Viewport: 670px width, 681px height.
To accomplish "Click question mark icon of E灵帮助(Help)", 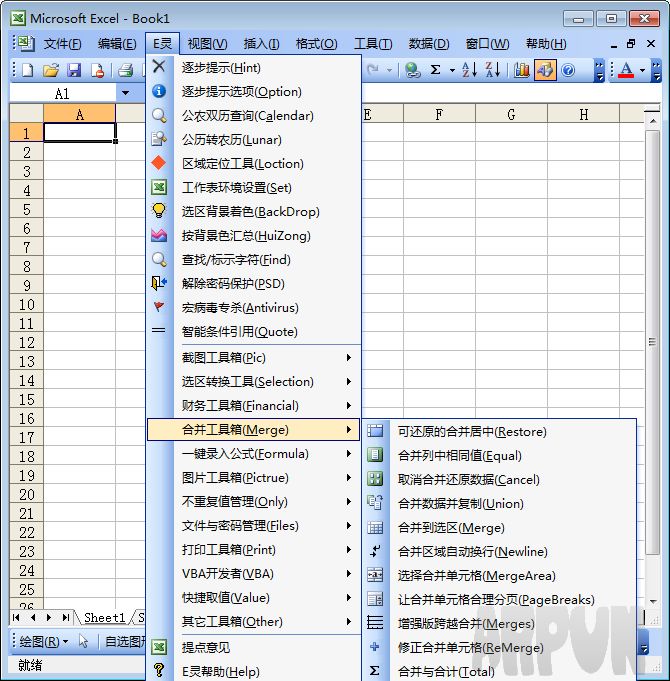I will [x=159, y=671].
